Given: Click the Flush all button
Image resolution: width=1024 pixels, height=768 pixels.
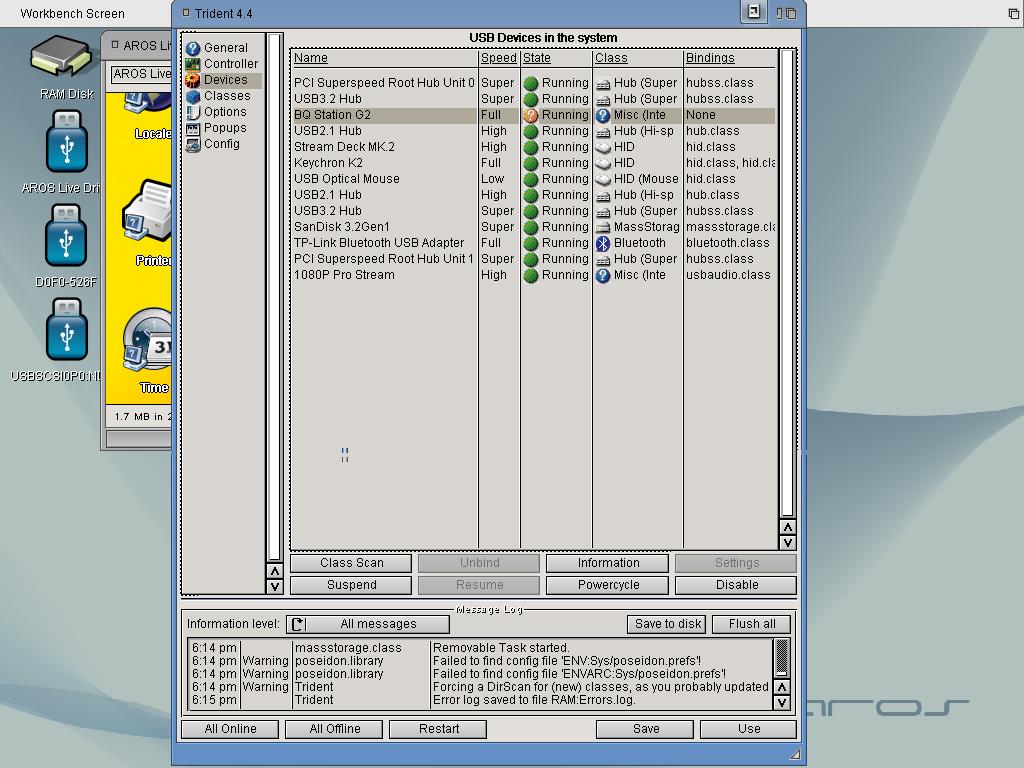Looking at the screenshot, I should 752,624.
